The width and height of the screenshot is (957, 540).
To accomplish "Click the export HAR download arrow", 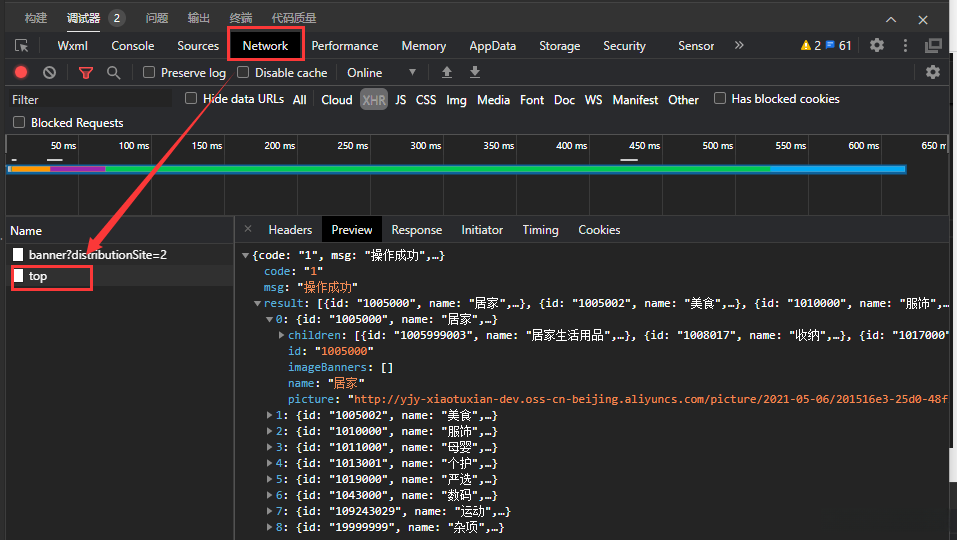I will pyautogui.click(x=475, y=72).
